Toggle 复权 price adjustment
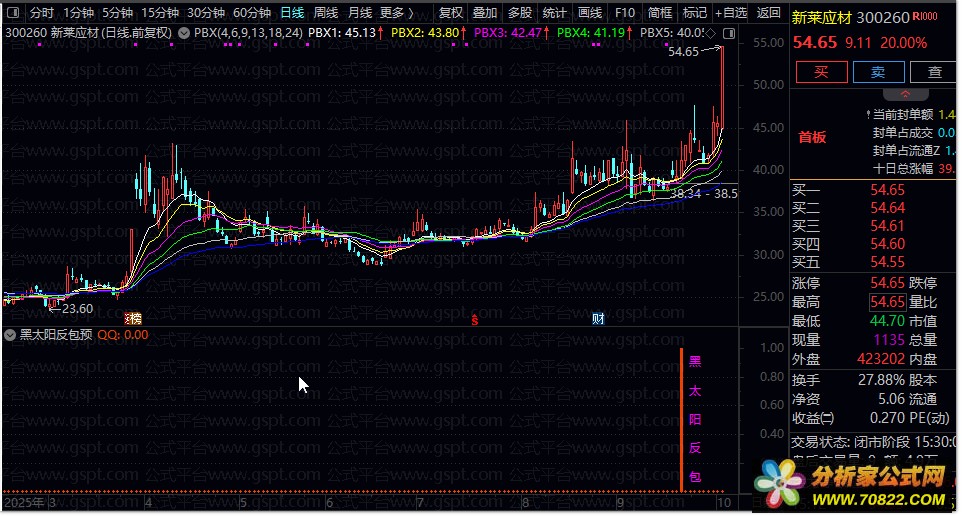The image size is (962, 516). pyautogui.click(x=451, y=13)
